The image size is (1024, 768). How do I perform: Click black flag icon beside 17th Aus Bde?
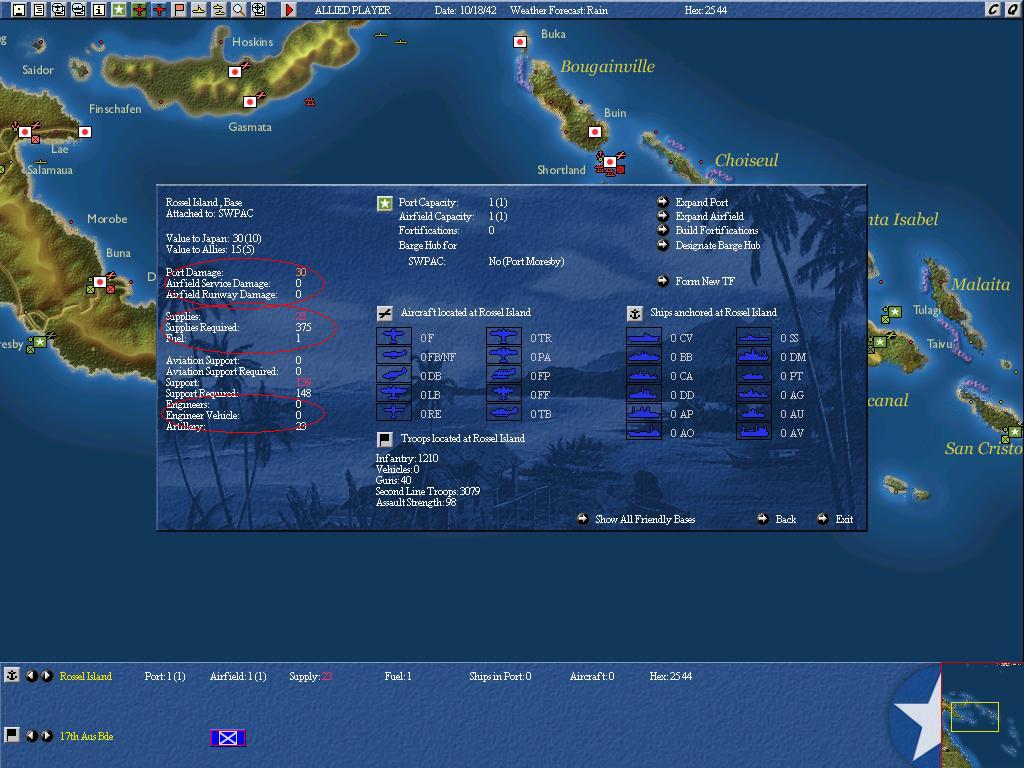[x=12, y=735]
